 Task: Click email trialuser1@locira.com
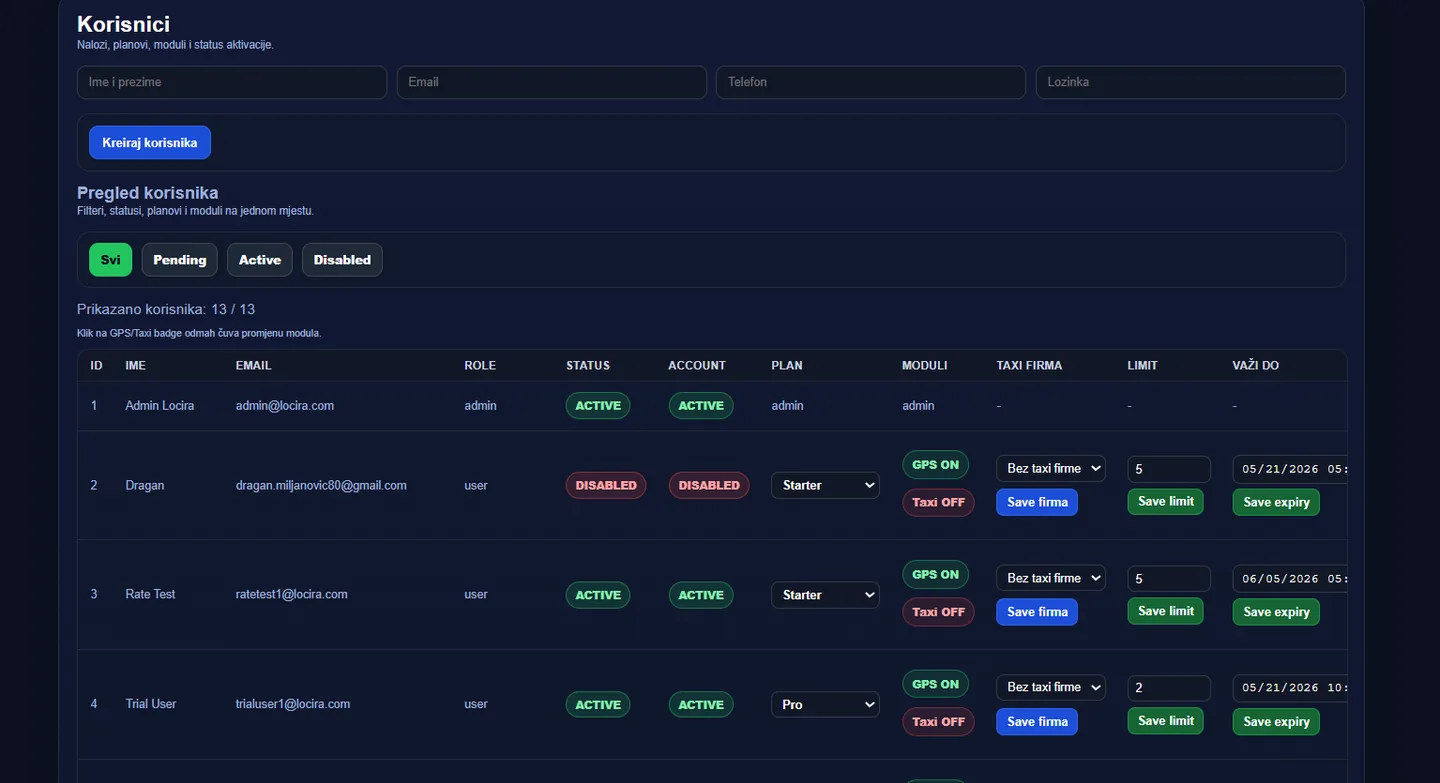coord(293,704)
